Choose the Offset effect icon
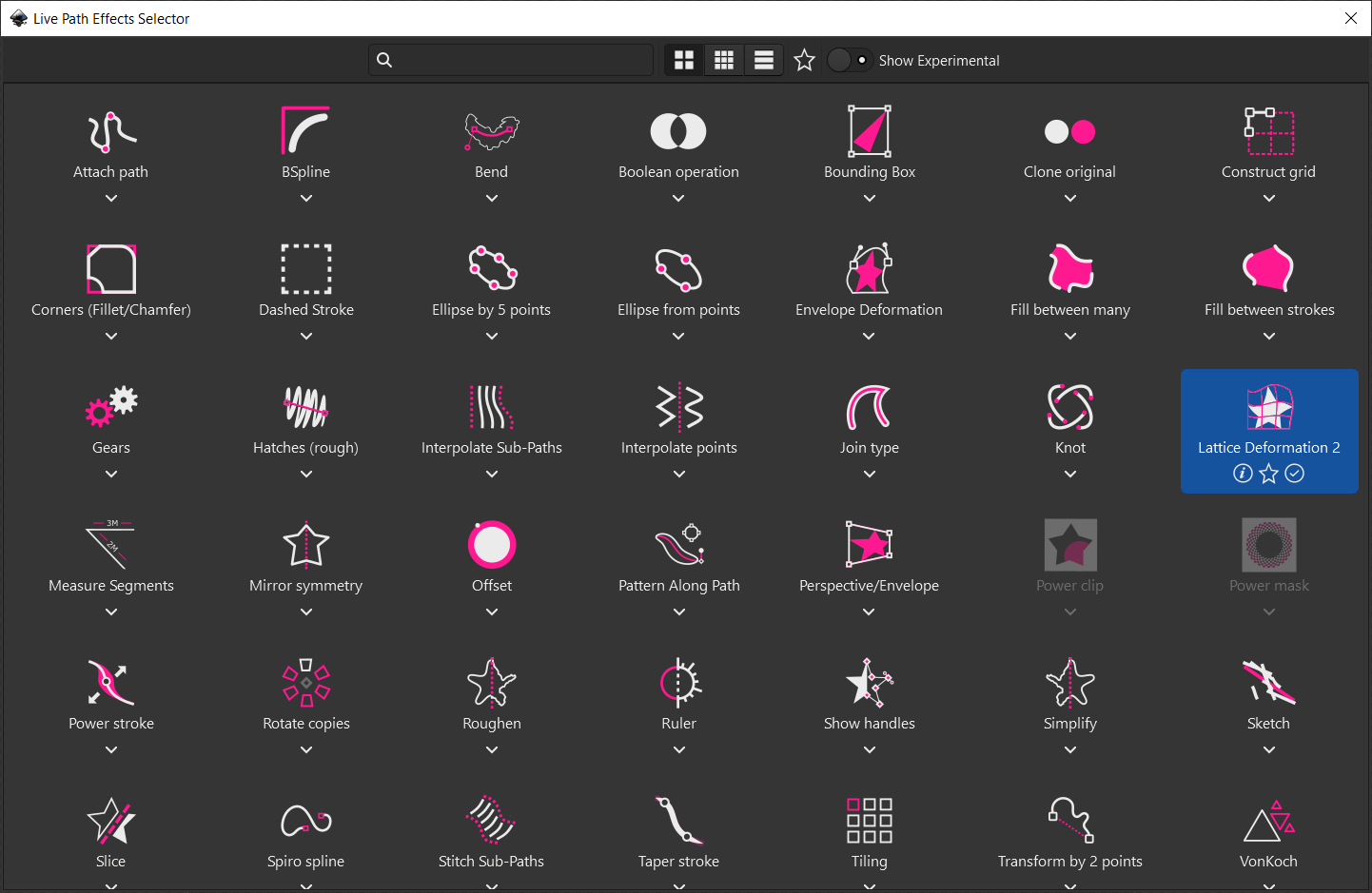Image resolution: width=1372 pixels, height=893 pixels. coord(492,545)
